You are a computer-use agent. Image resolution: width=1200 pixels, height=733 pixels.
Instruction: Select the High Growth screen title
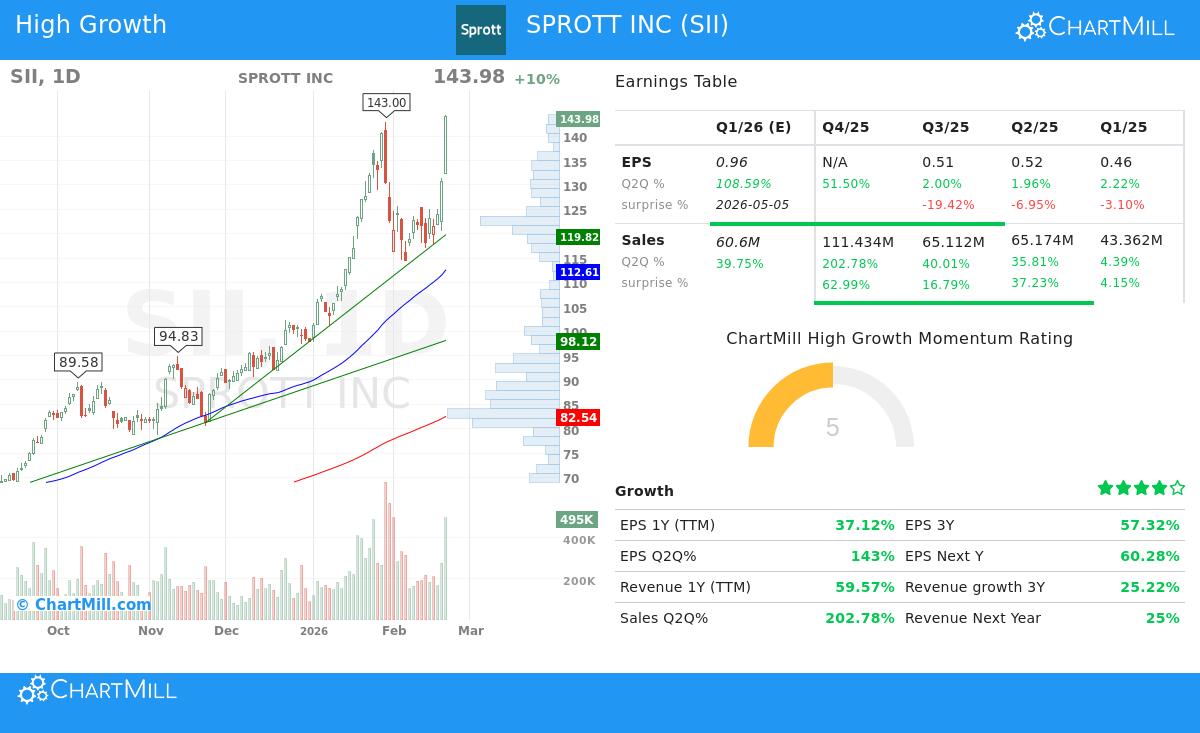(91, 24)
